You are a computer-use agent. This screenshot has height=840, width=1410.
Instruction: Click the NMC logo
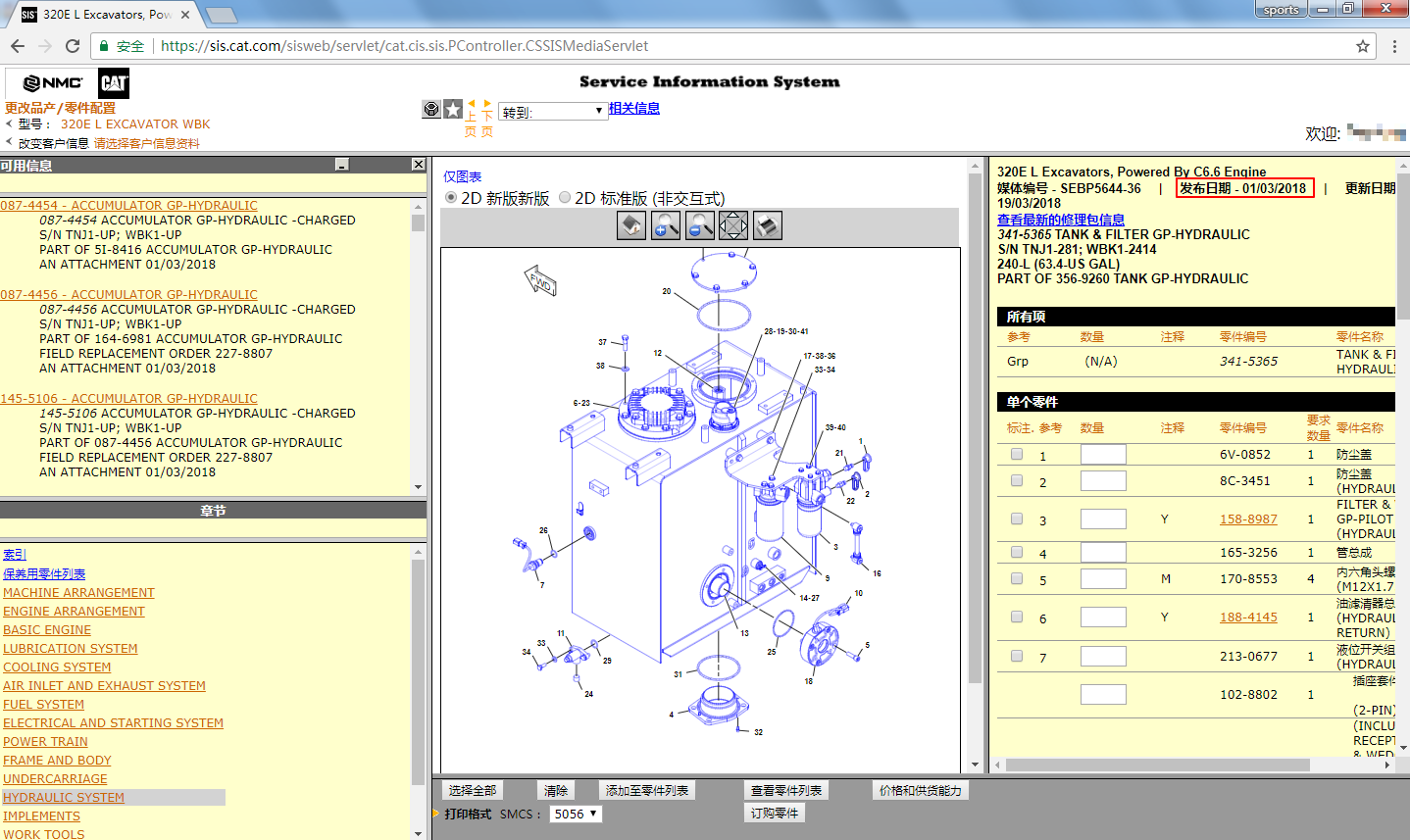tap(53, 83)
